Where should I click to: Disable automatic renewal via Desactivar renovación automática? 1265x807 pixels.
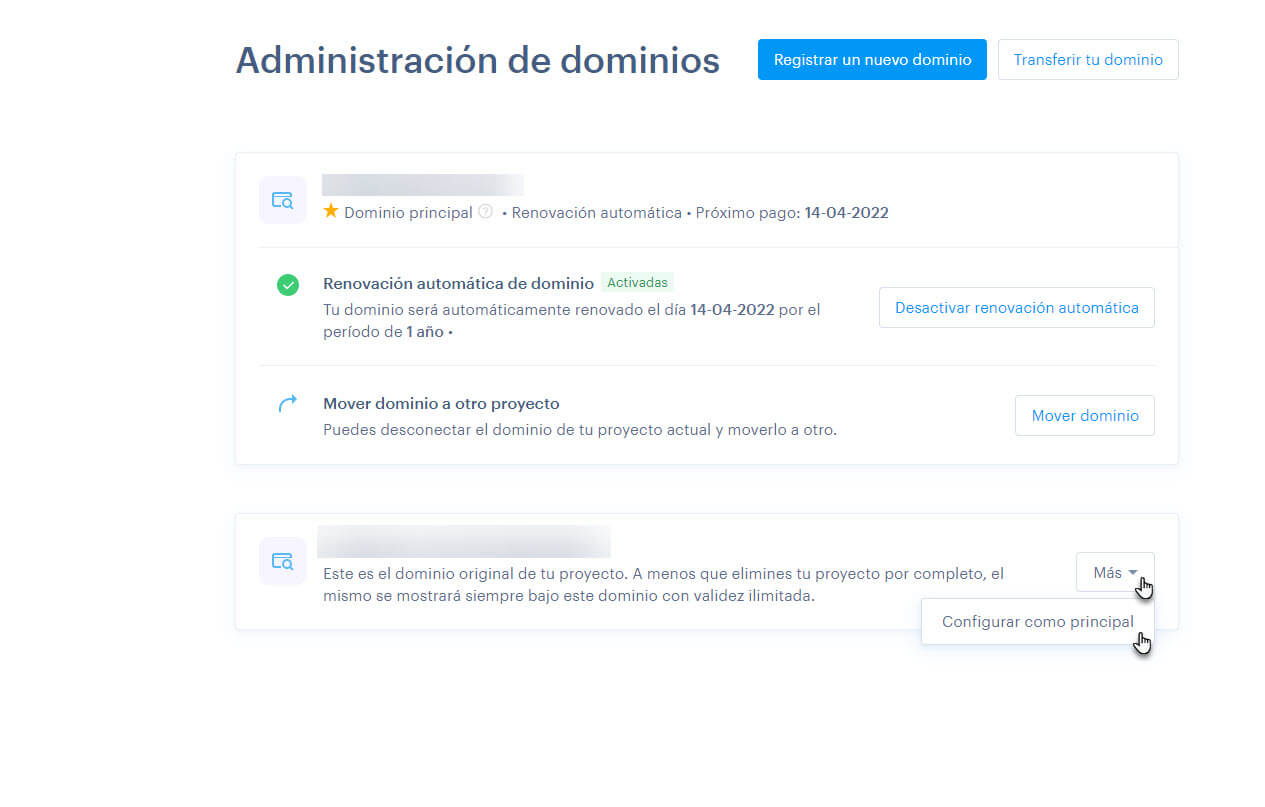click(1016, 307)
